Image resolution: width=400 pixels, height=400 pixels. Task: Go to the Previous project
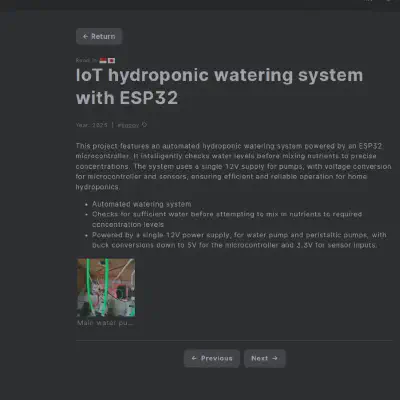(x=212, y=358)
